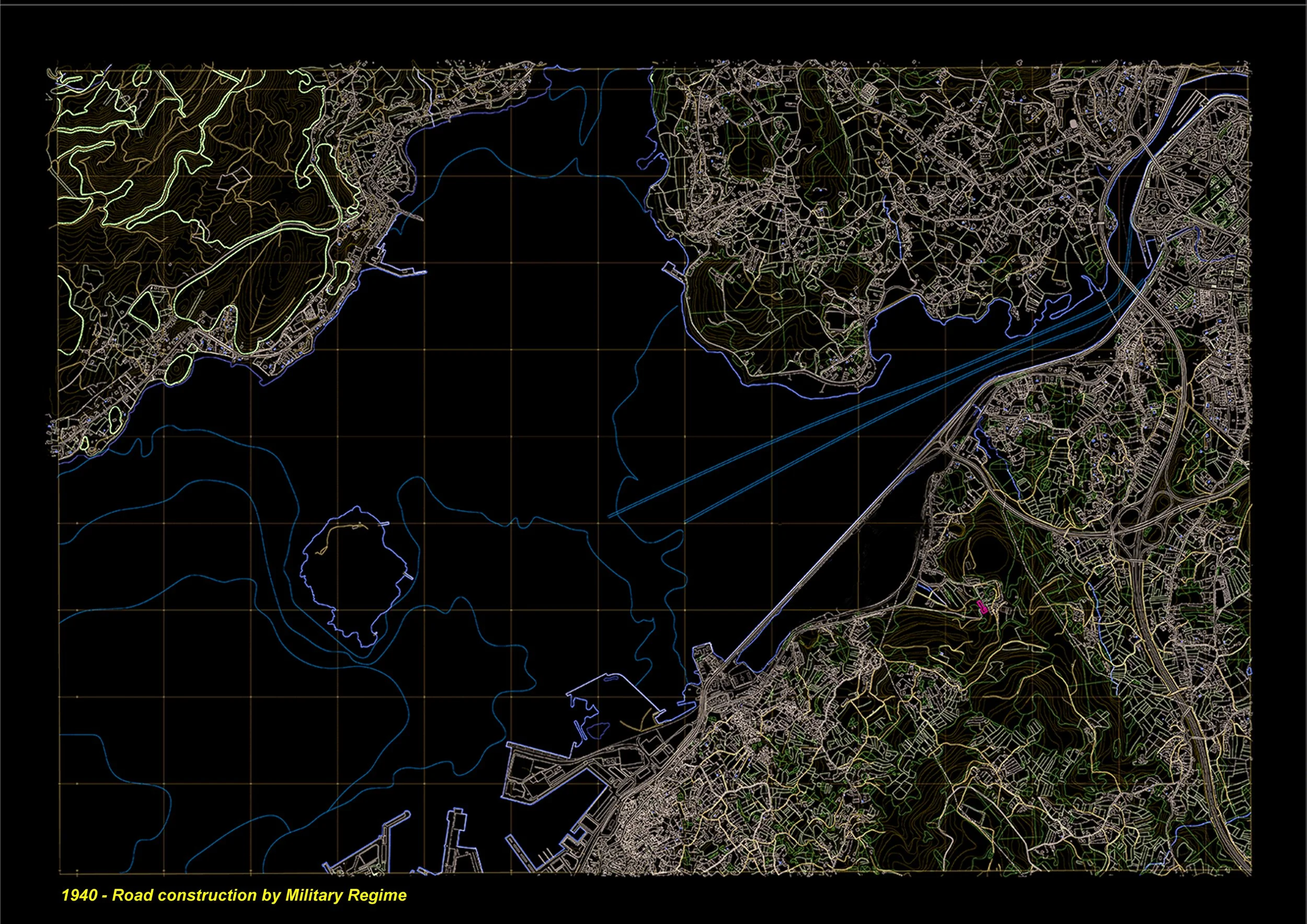Click the 'Military Regime' words in the caption

click(346, 895)
